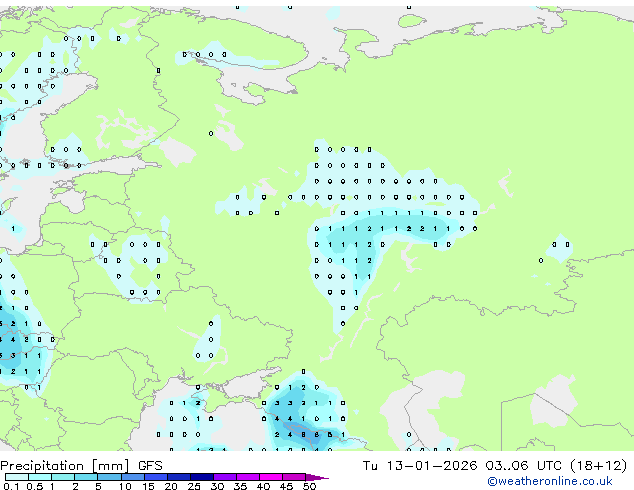Click the '30' legend scale label
The height and width of the screenshot is (490, 634).
217,486
